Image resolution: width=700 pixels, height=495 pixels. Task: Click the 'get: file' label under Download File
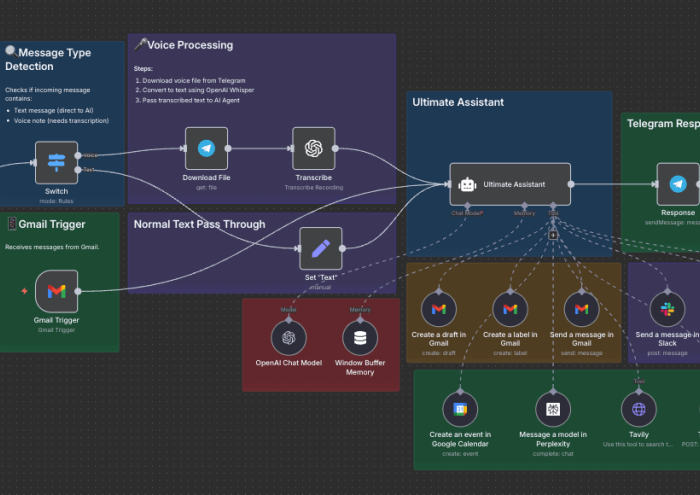pyautogui.click(x=206, y=187)
